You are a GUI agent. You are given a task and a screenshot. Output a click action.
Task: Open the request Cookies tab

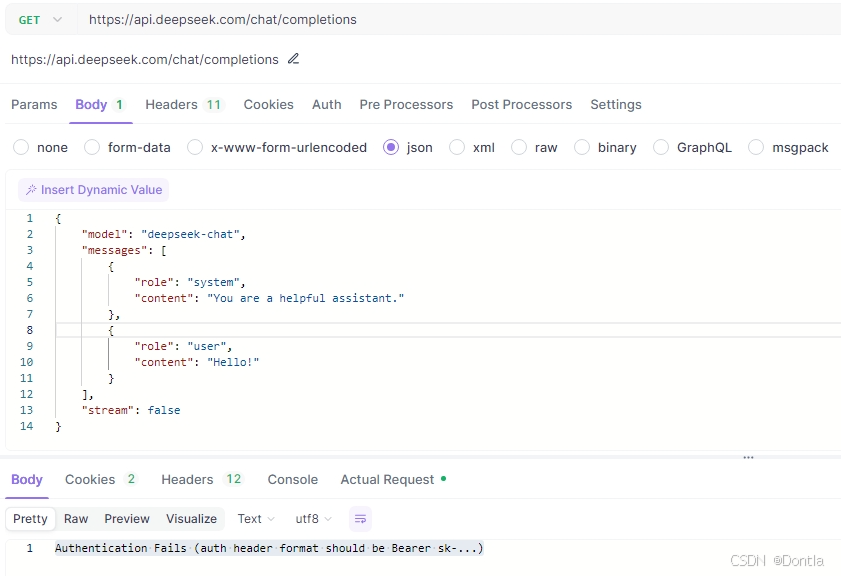[x=269, y=105]
